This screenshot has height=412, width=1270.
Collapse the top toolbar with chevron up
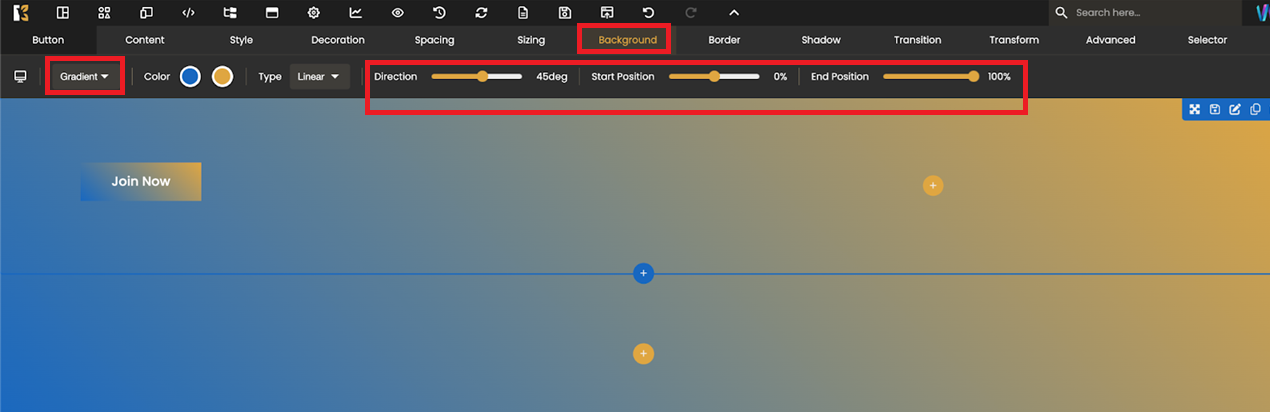(733, 13)
